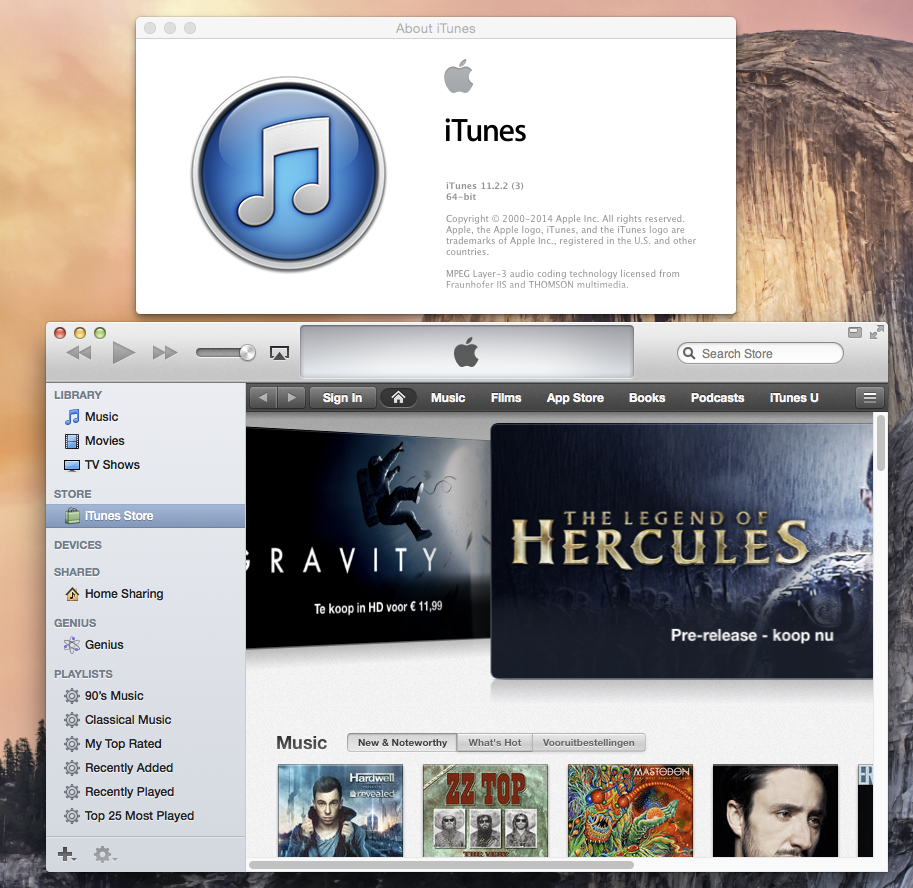Image resolution: width=913 pixels, height=888 pixels.
Task: Open the My Top Rated playlist
Action: pyautogui.click(x=146, y=744)
